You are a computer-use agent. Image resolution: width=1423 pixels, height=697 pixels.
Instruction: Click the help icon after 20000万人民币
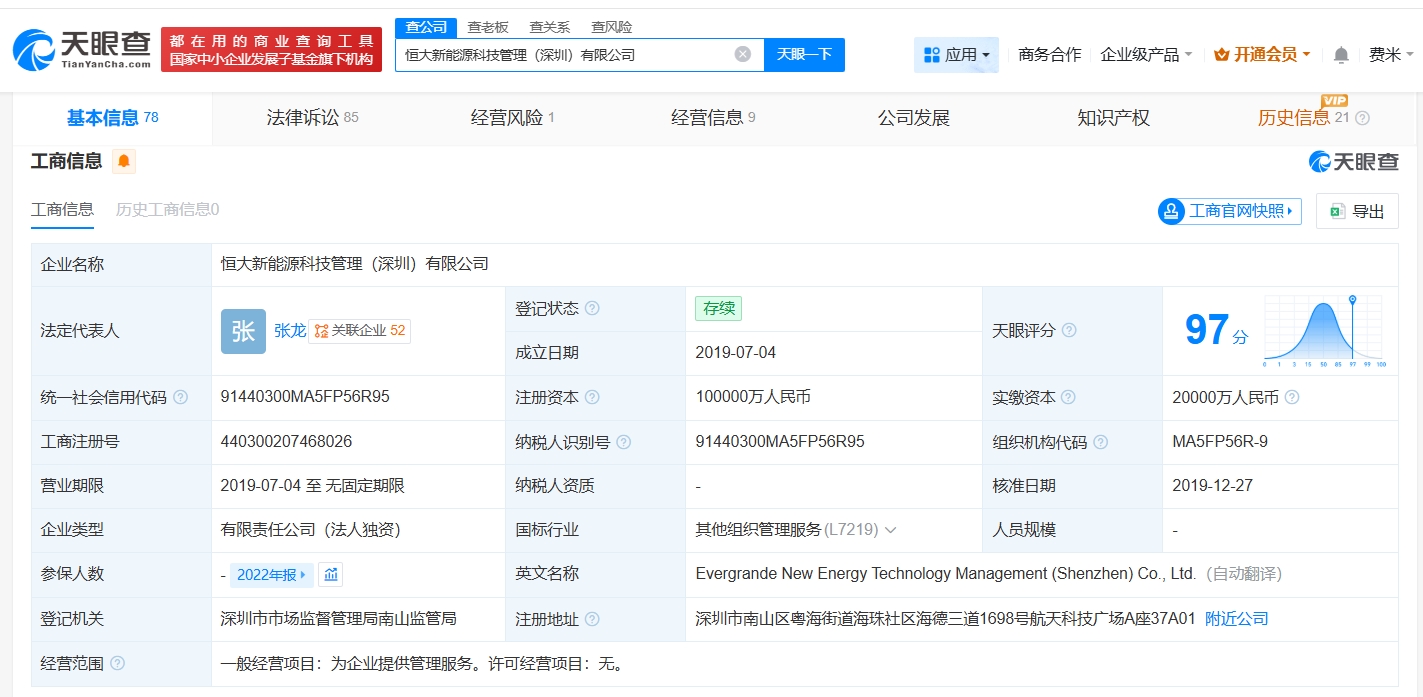click(x=1292, y=397)
